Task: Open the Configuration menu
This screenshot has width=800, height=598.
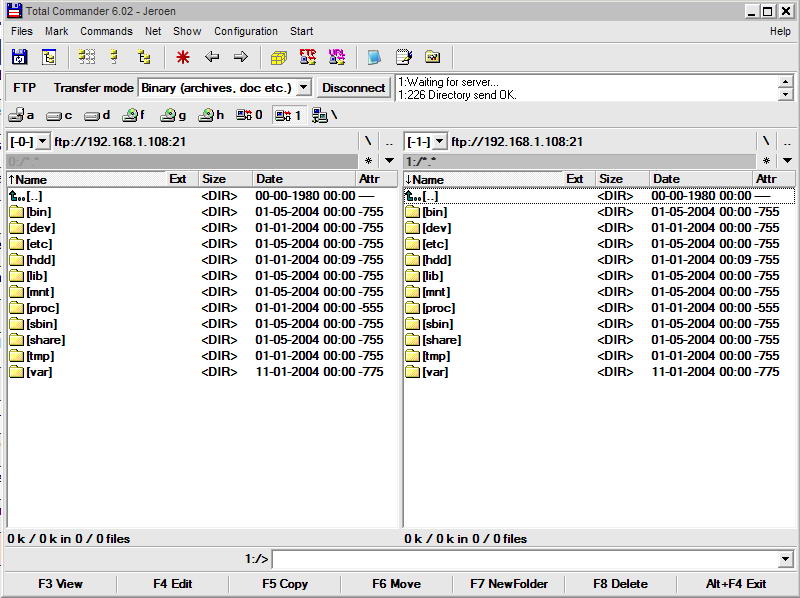Action: (x=246, y=31)
